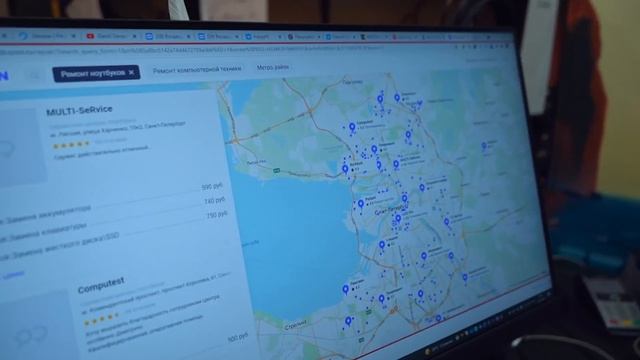The height and width of the screenshot is (360, 640).
Task: Open the MULTI-SeRvice photo placeholder
Action: click(20, 148)
